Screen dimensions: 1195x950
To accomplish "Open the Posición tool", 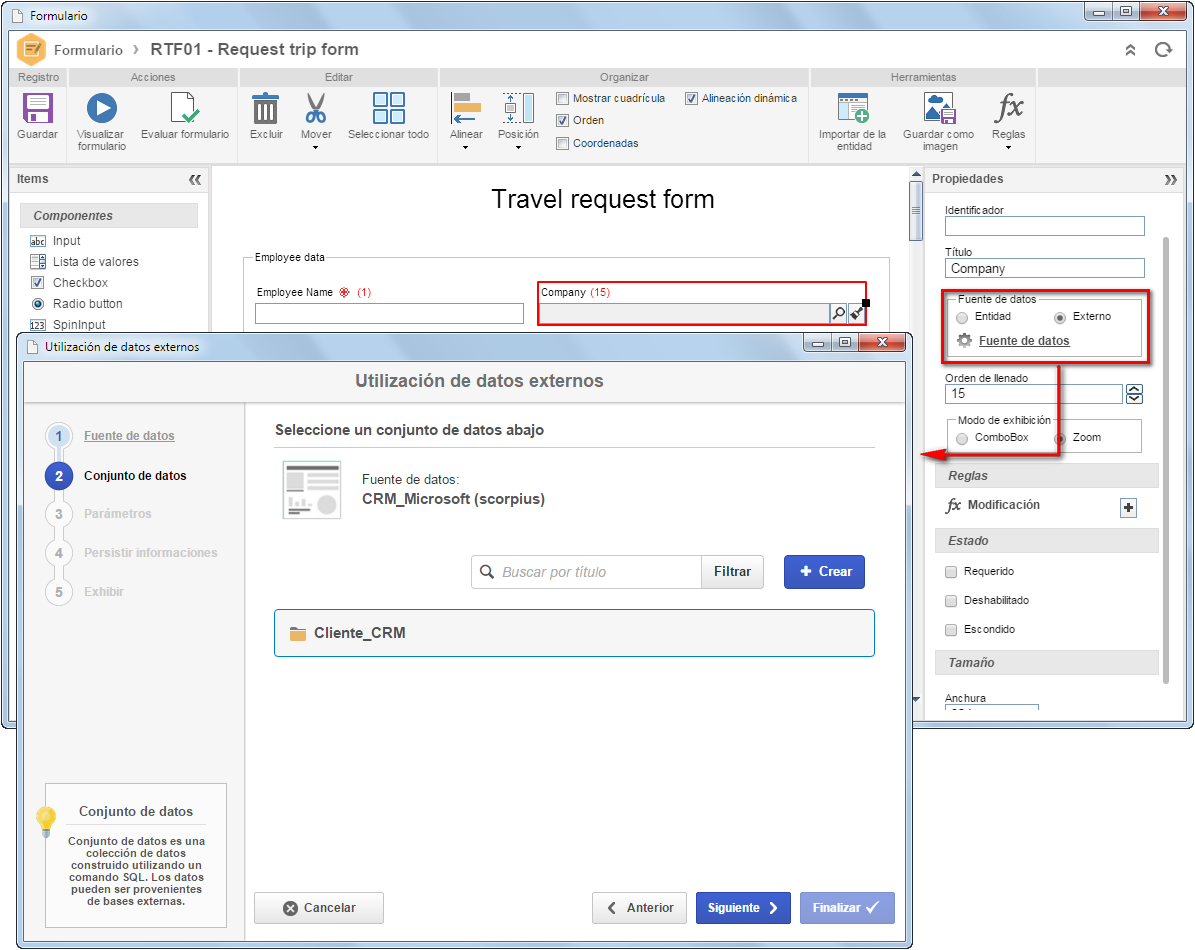I will click(518, 108).
